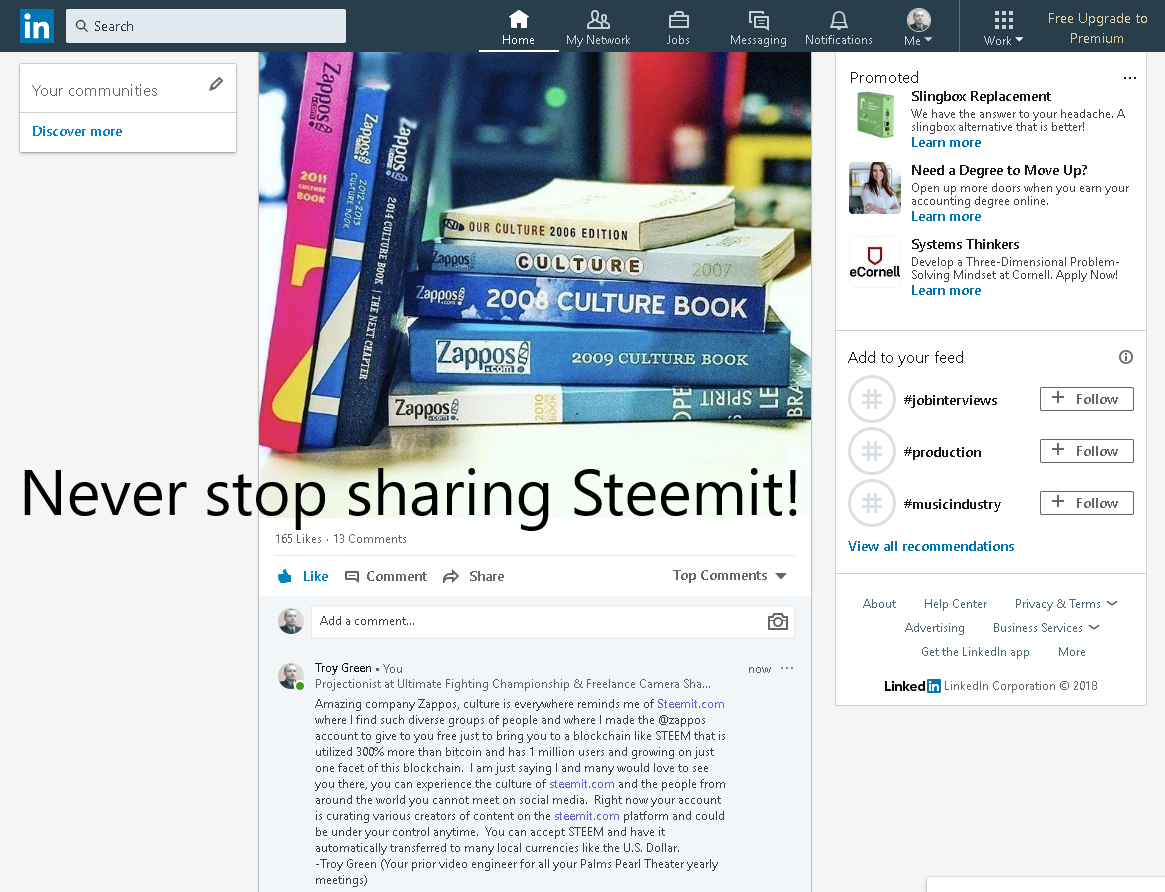The width and height of the screenshot is (1165, 892).
Task: Follow the #production hashtag
Action: (1086, 451)
